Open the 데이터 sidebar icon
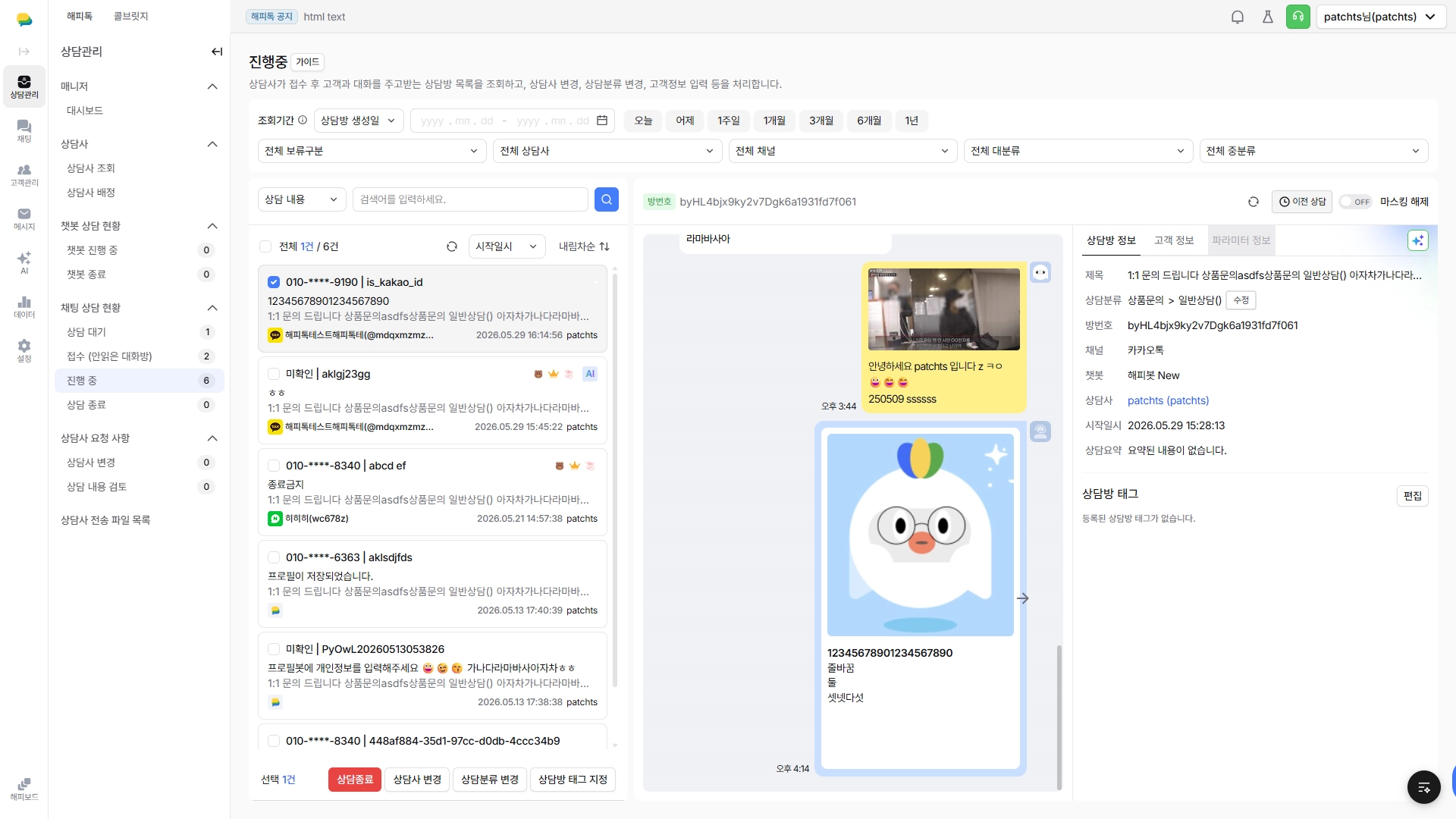 coord(24,306)
